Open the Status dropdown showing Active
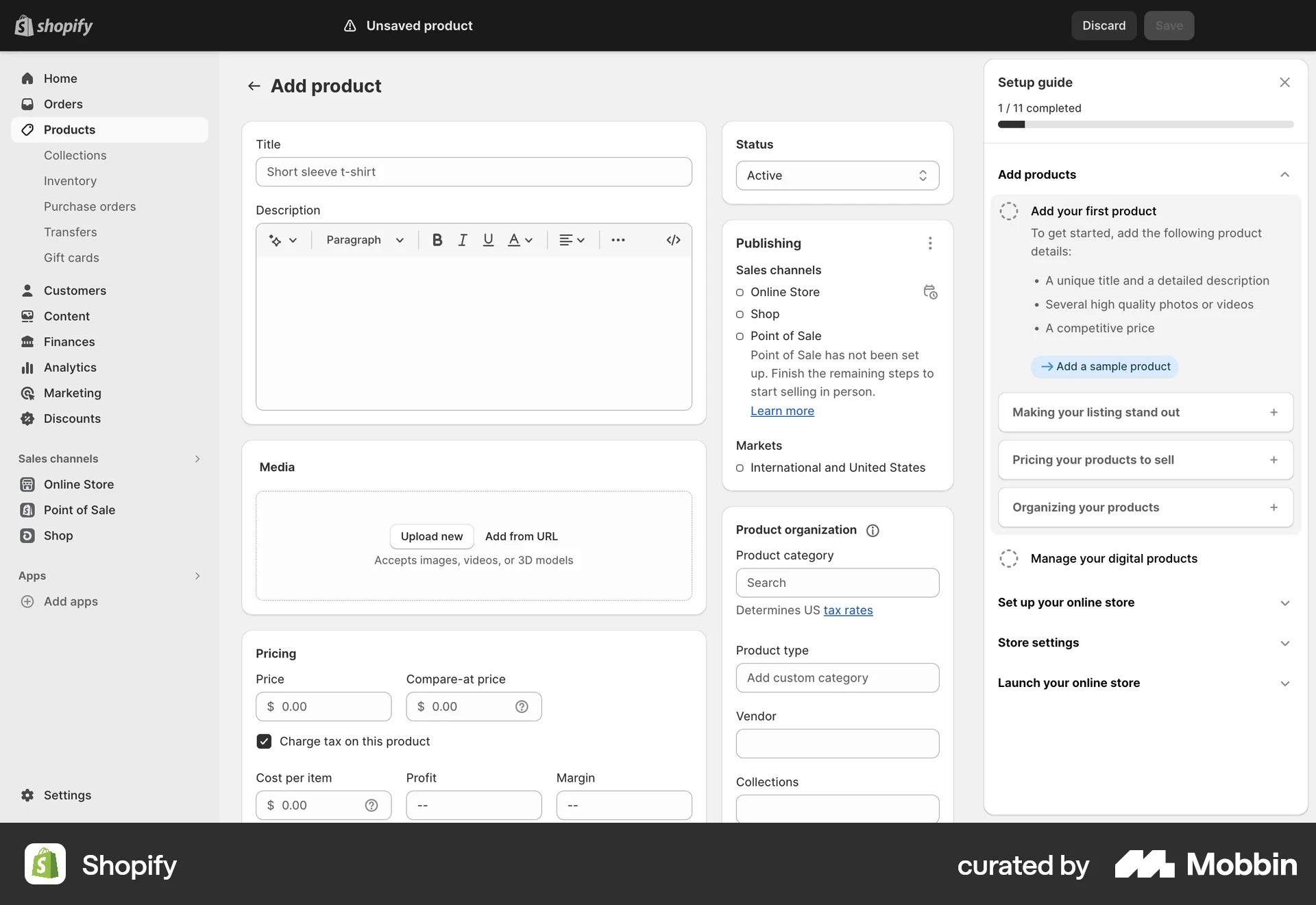This screenshot has width=1316, height=905. point(837,176)
